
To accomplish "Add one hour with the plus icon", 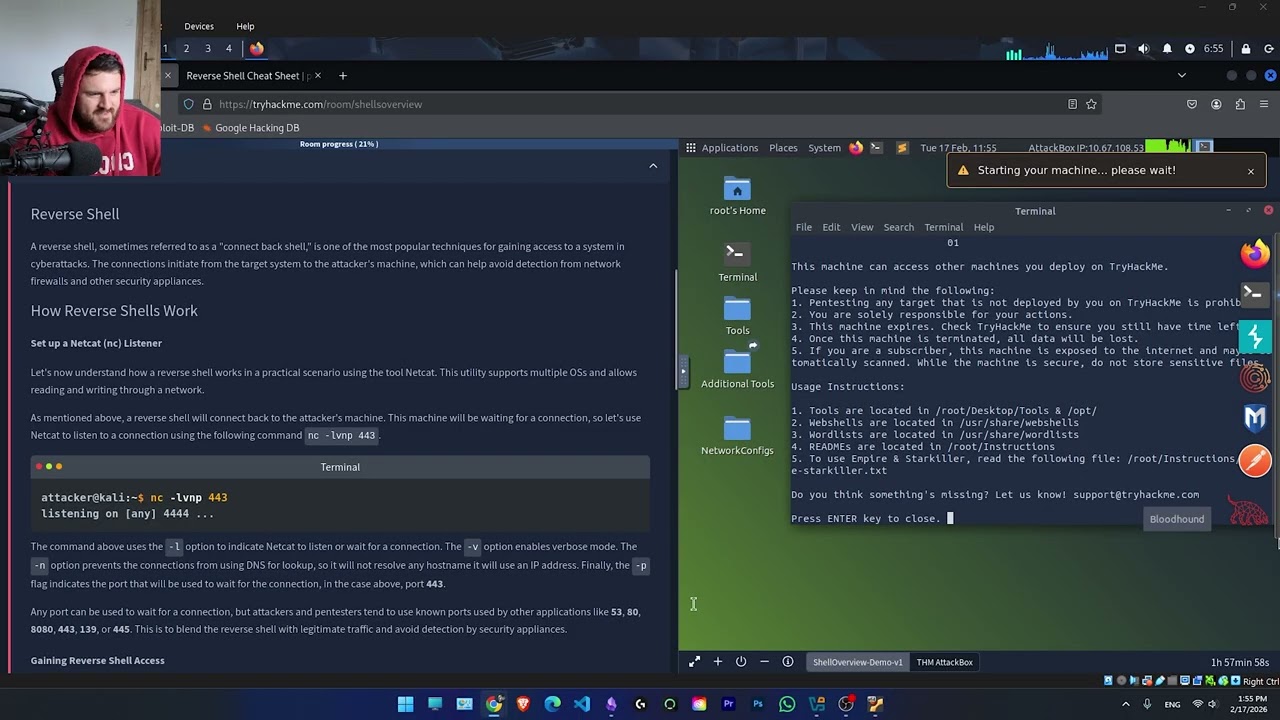I will click(717, 661).
